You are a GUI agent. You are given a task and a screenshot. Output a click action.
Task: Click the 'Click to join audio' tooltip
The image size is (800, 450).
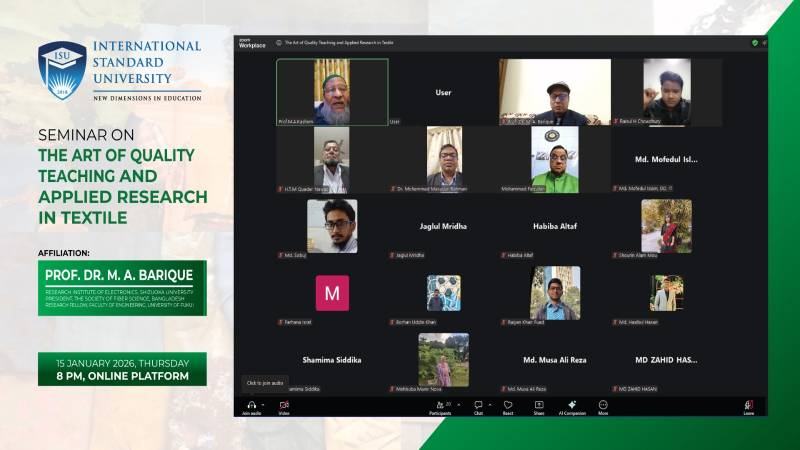(265, 383)
